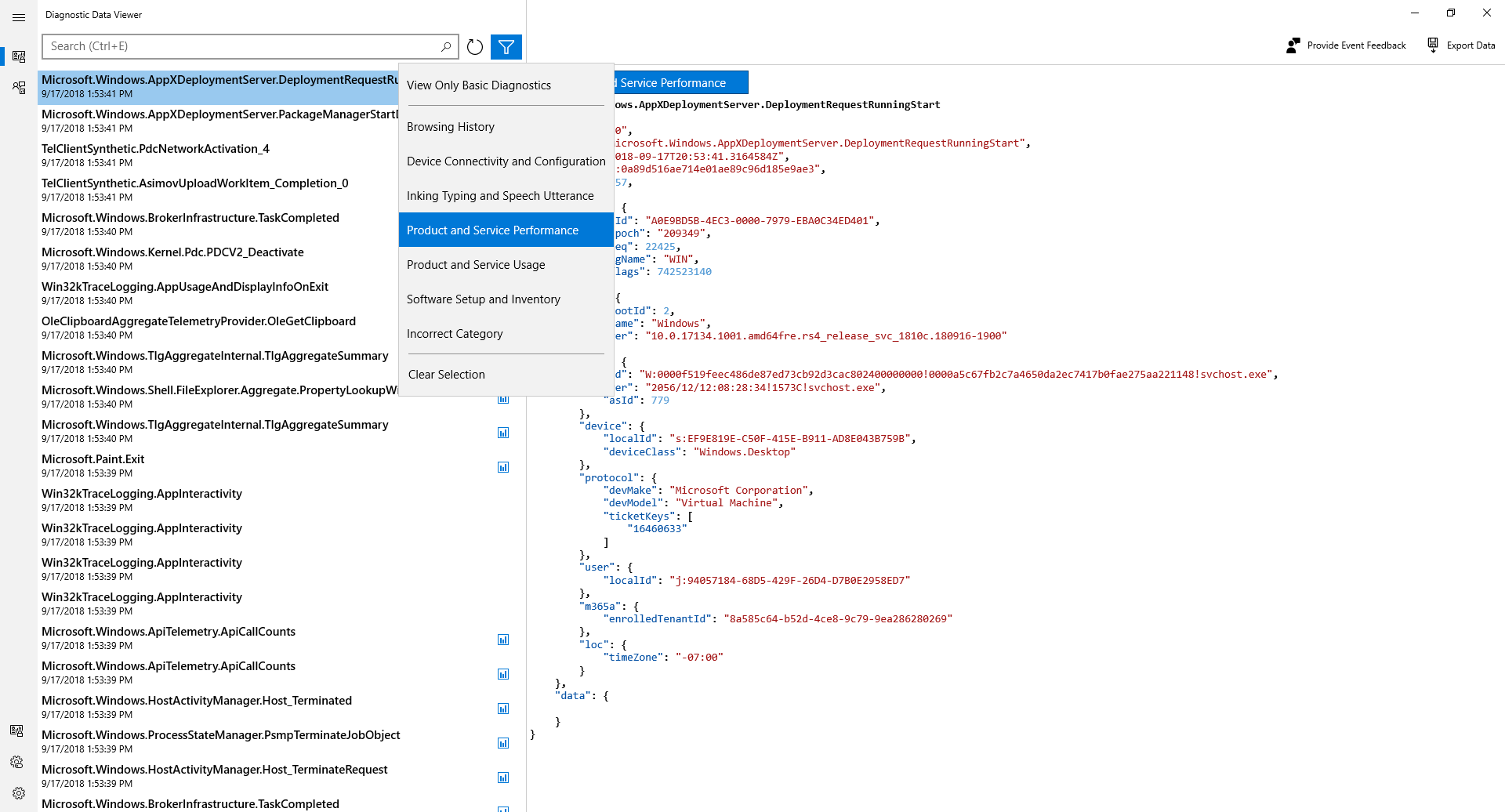Click sampling chart icon beside Microsoft.Paint.Exit
This screenshot has height=812, width=1505.
[x=503, y=467]
